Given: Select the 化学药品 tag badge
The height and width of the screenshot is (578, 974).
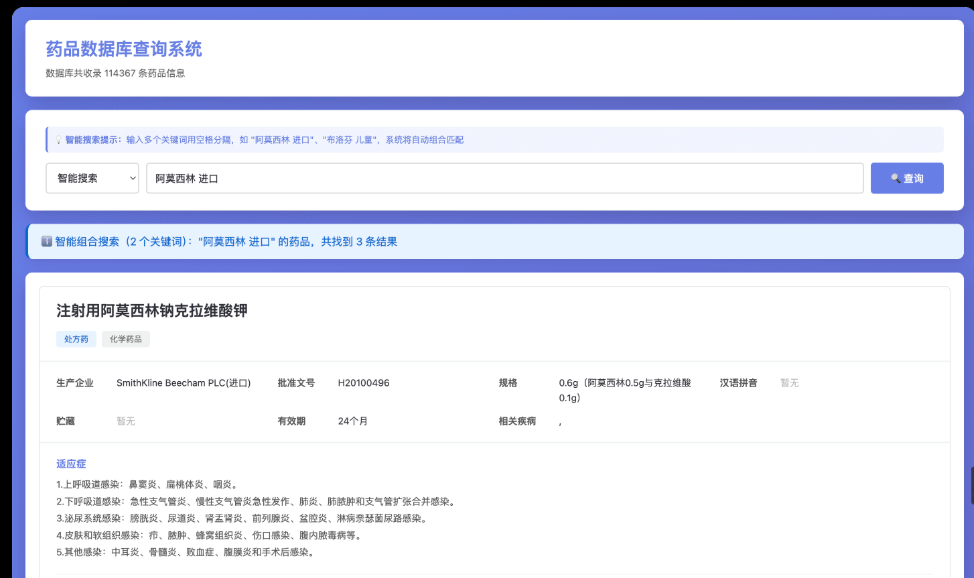Looking at the screenshot, I should pyautogui.click(x=125, y=339).
